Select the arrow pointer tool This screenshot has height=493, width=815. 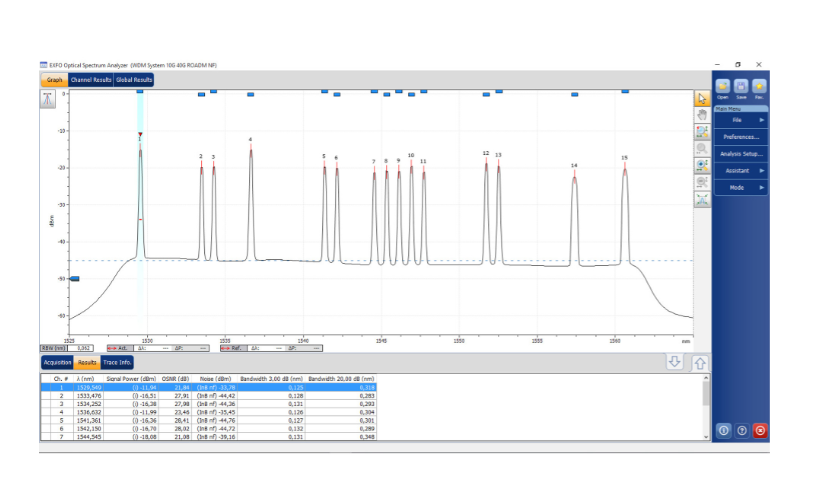coord(702,98)
